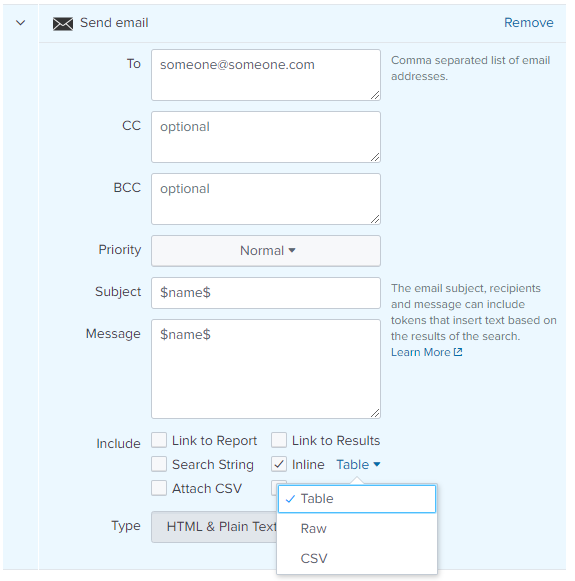Collapse the Send email action chevron
This screenshot has height=581, width=575.
21,23
